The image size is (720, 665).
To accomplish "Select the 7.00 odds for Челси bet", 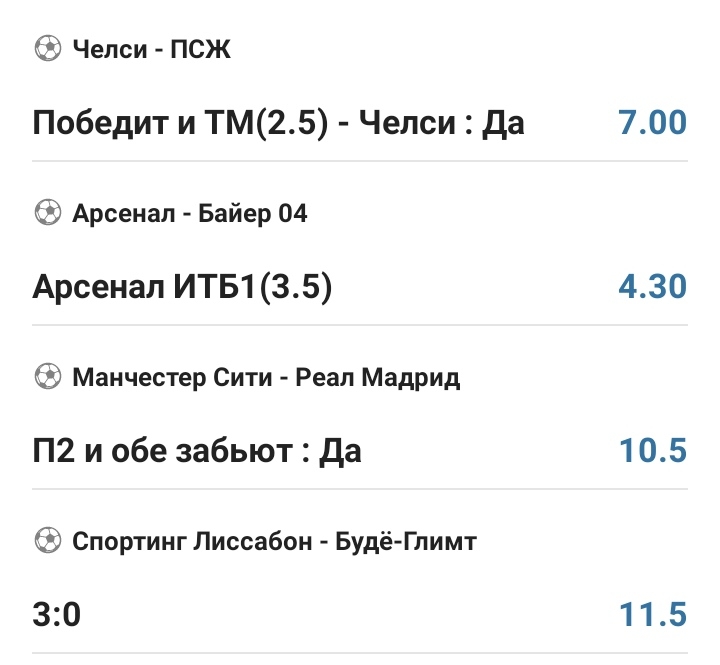I will tap(652, 123).
